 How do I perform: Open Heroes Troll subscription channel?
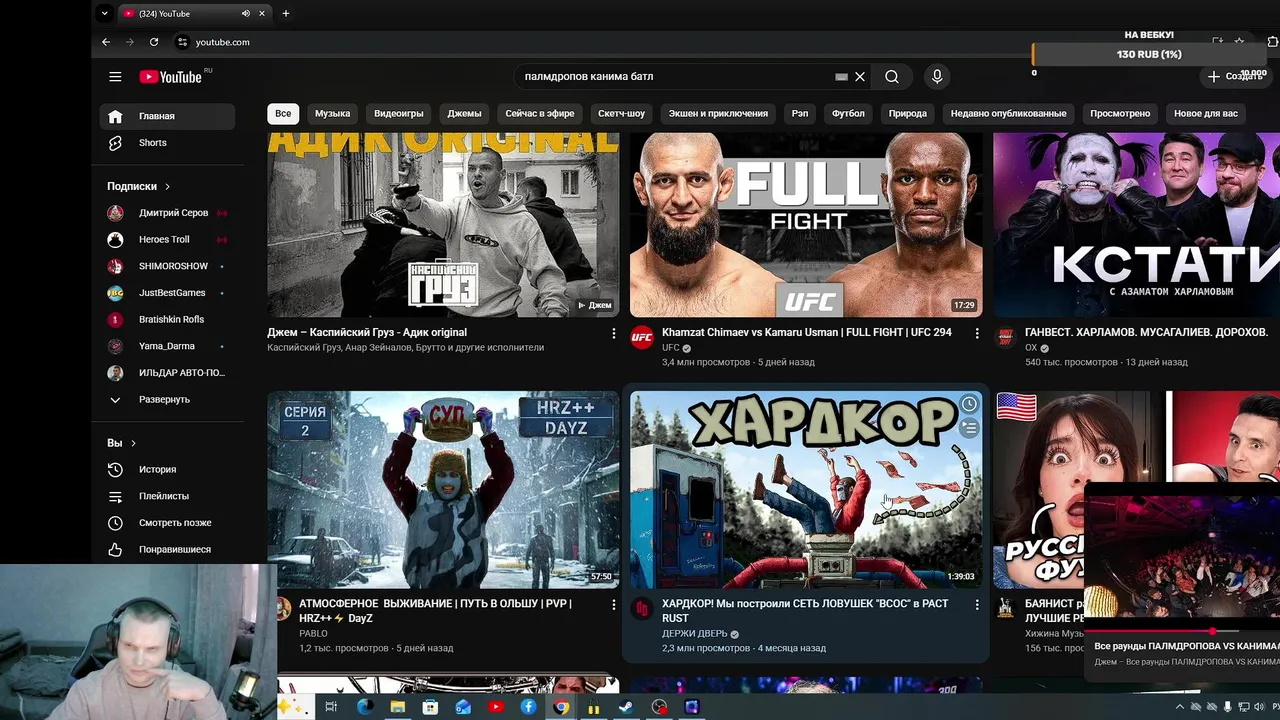(x=167, y=239)
